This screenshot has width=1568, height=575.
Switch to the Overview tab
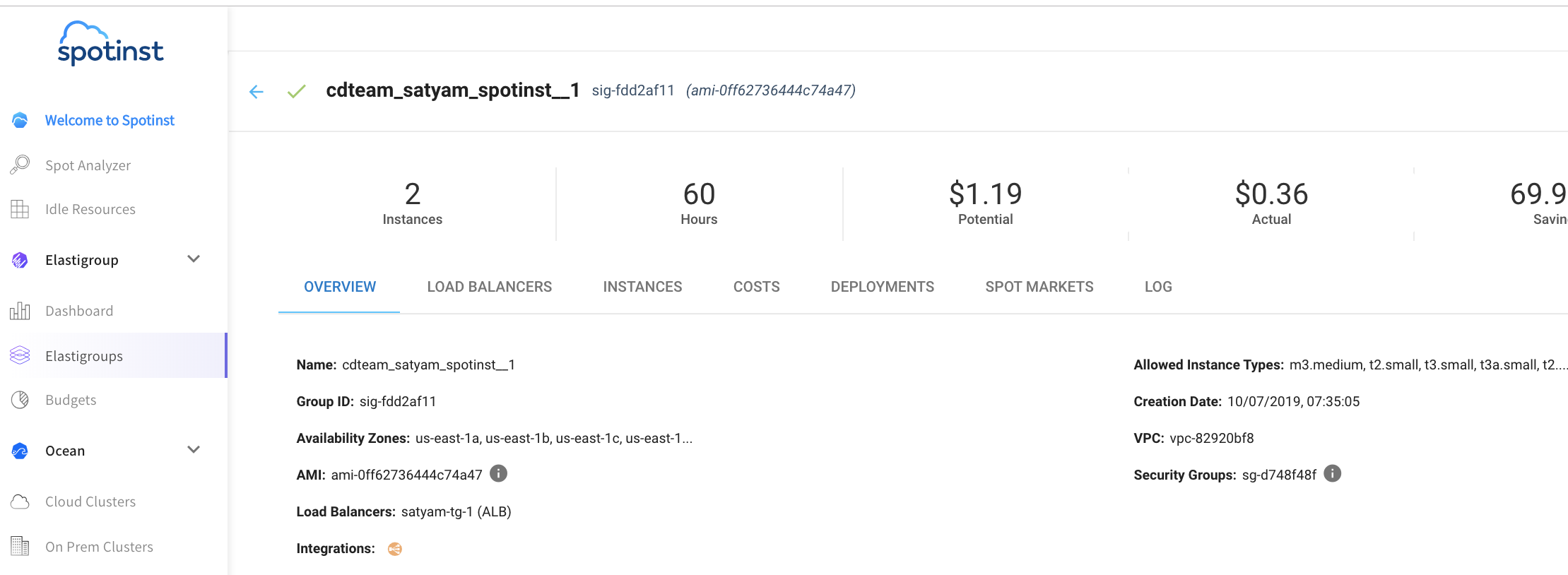click(340, 287)
